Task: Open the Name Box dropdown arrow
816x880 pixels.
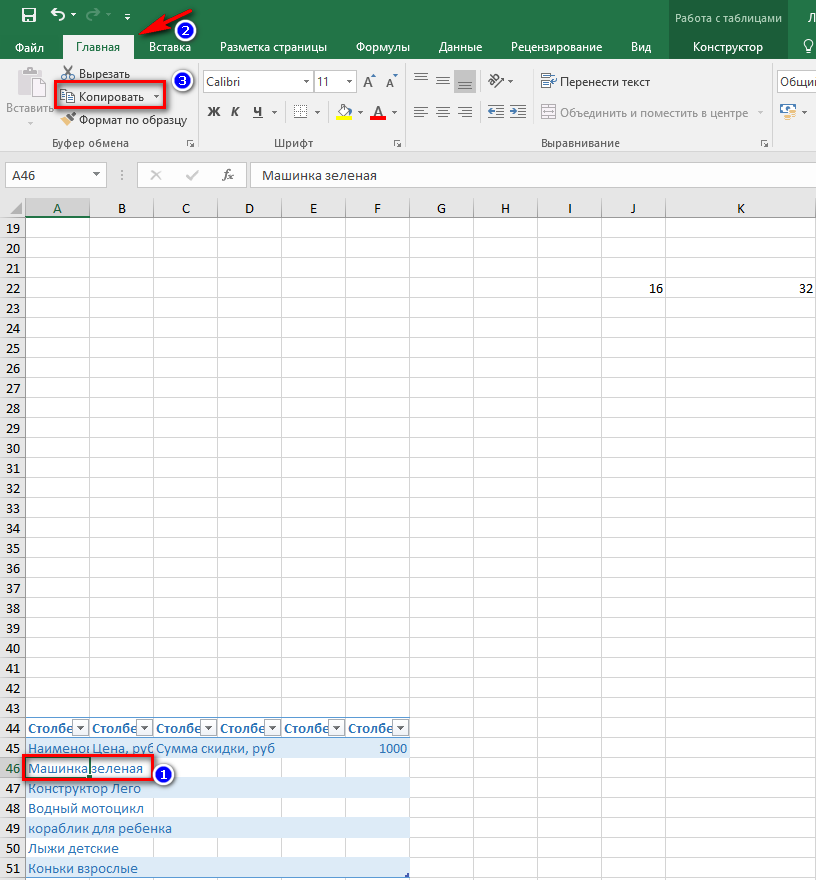Action: [x=97, y=176]
